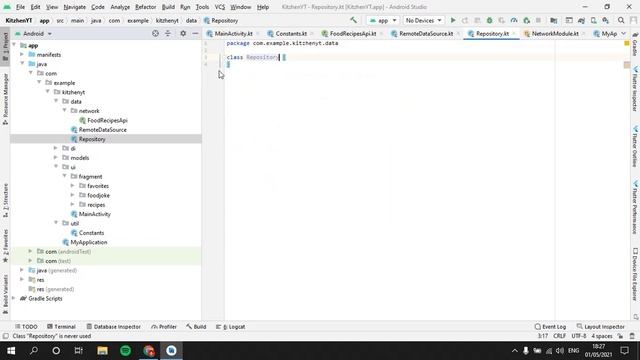
Task: Expand the favorites package
Action: (x=73, y=185)
